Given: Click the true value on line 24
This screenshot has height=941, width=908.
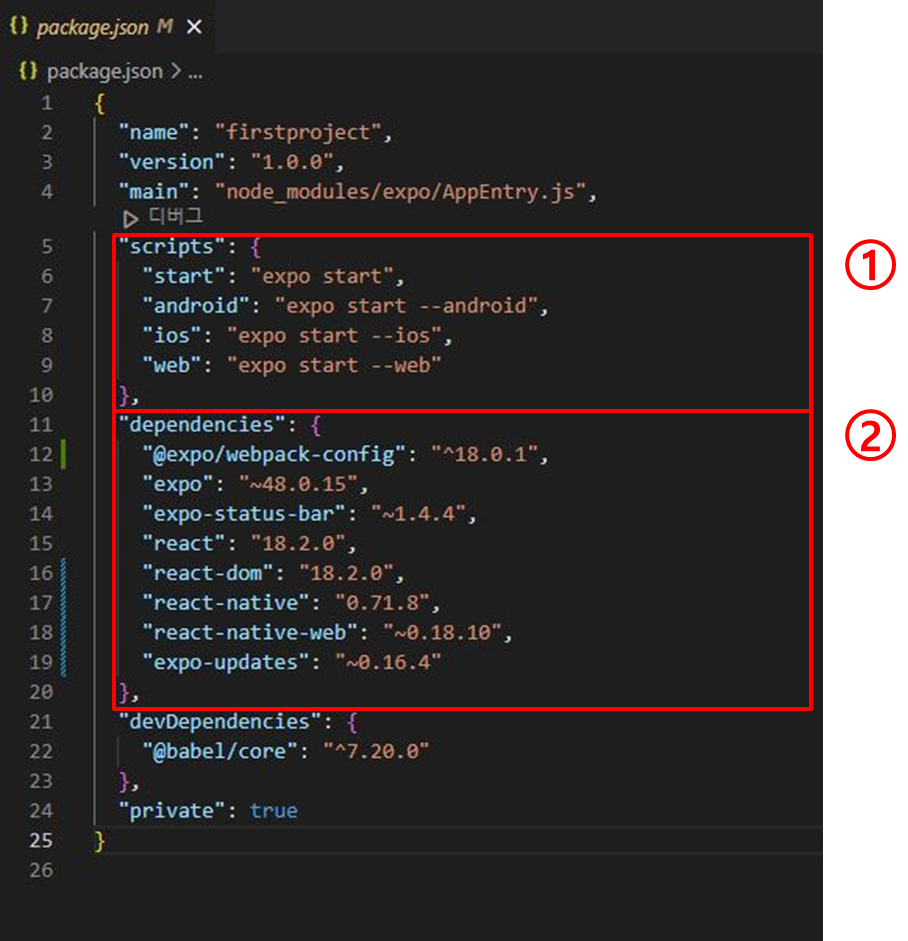Looking at the screenshot, I should [x=274, y=811].
